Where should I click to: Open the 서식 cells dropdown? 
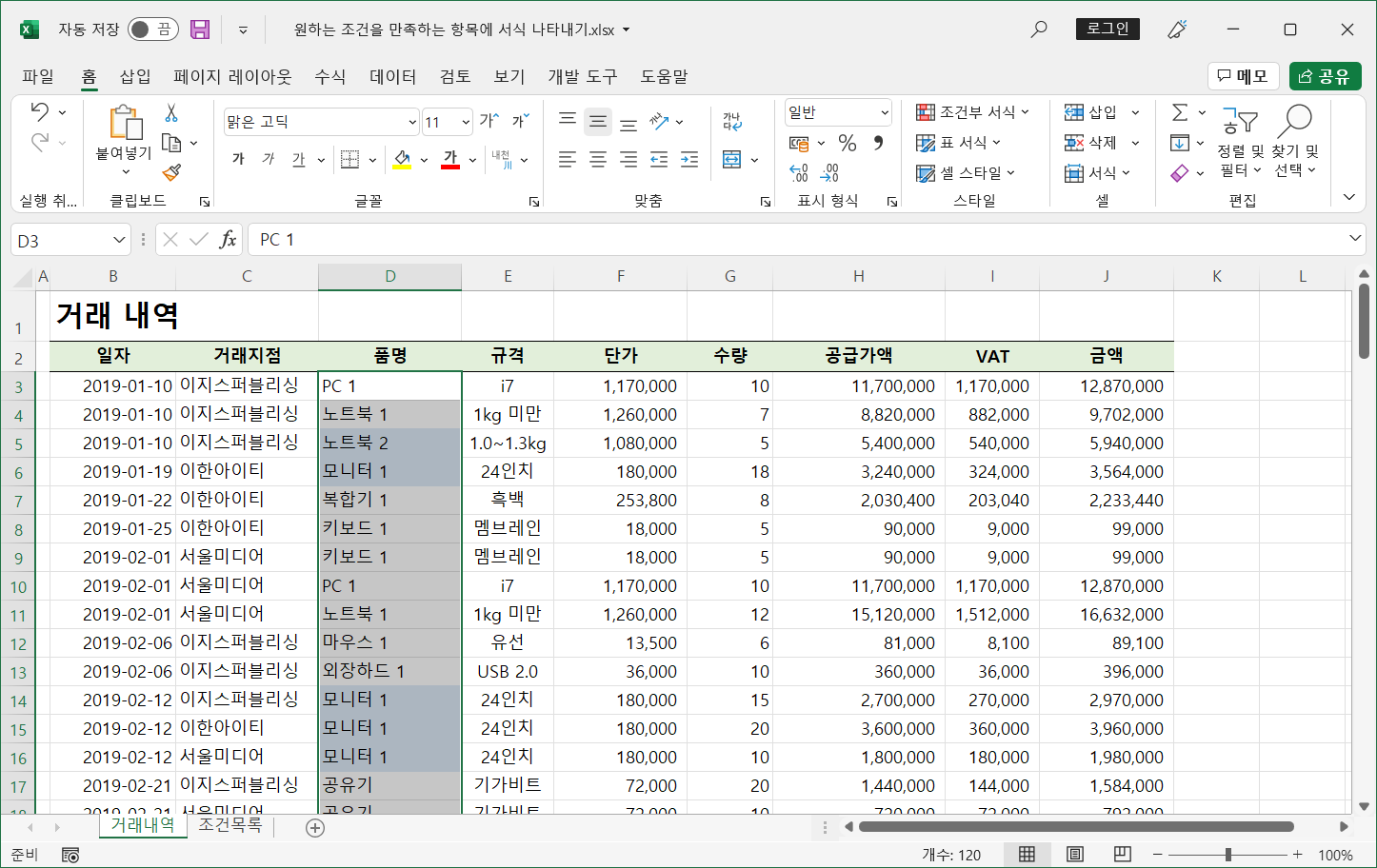1097,173
